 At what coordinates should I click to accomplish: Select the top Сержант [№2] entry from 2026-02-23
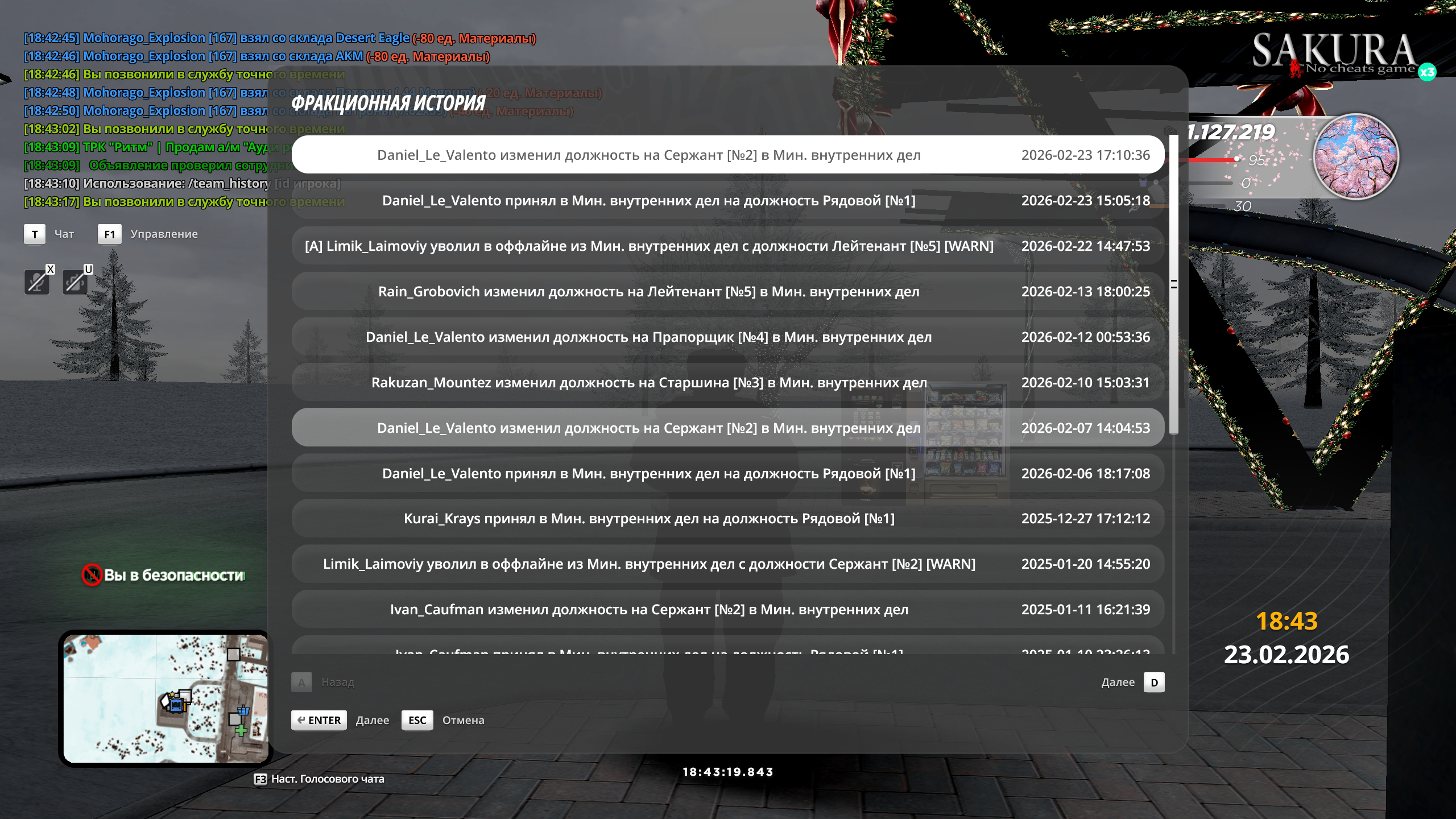(x=727, y=155)
